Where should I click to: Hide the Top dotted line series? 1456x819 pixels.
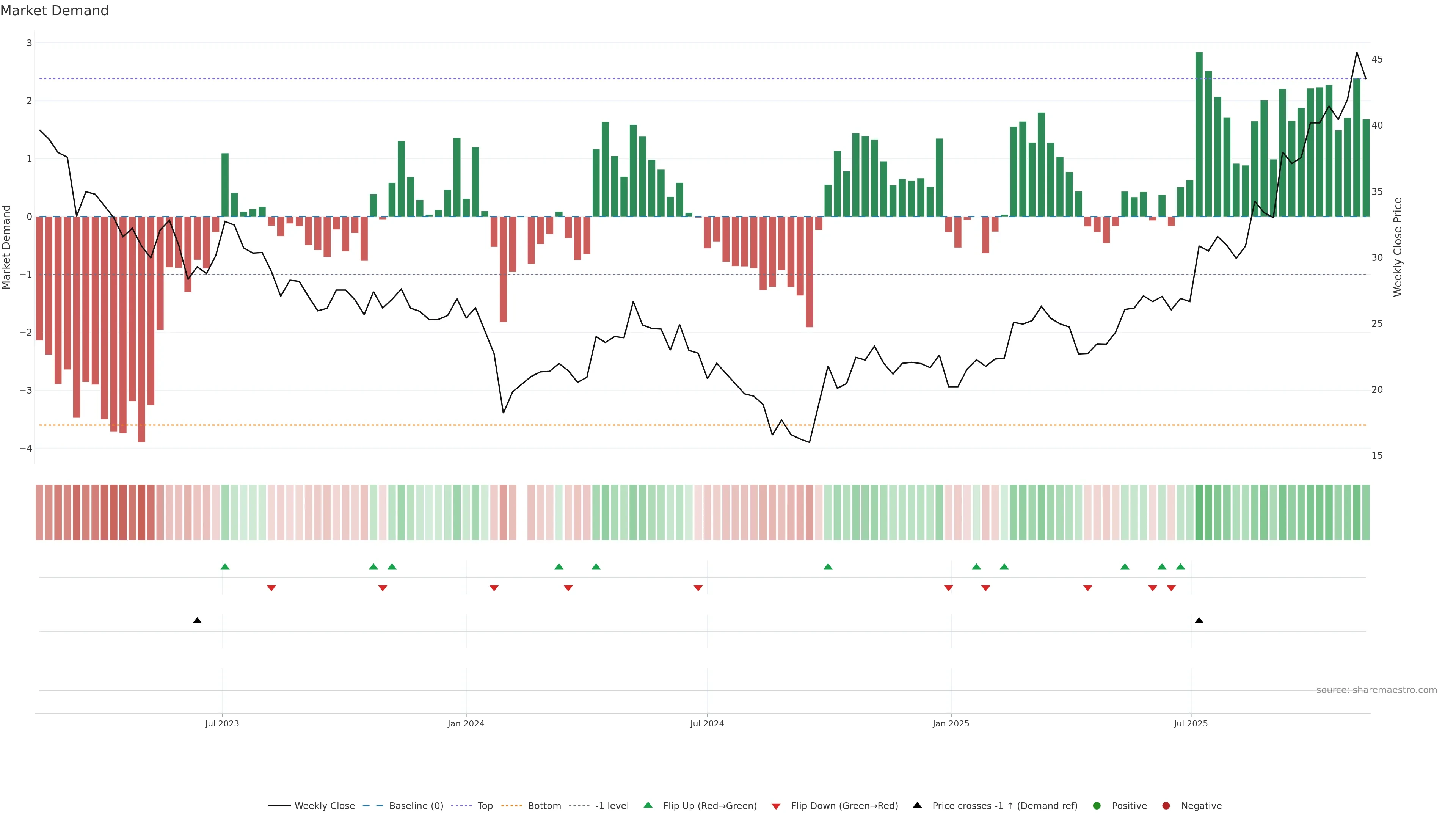pos(485,806)
